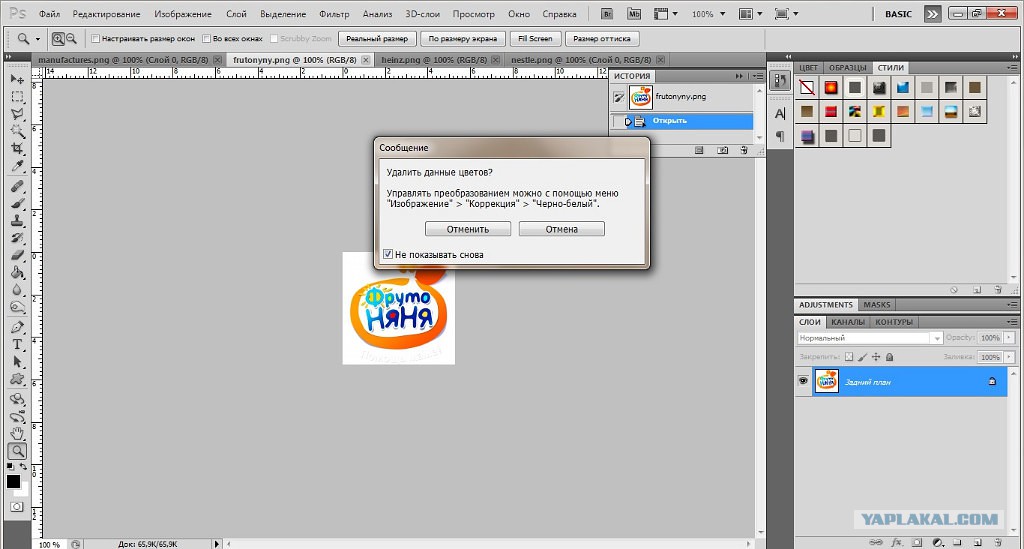Open the View Extras dropdown
1024x549 pixels.
(x=666, y=14)
